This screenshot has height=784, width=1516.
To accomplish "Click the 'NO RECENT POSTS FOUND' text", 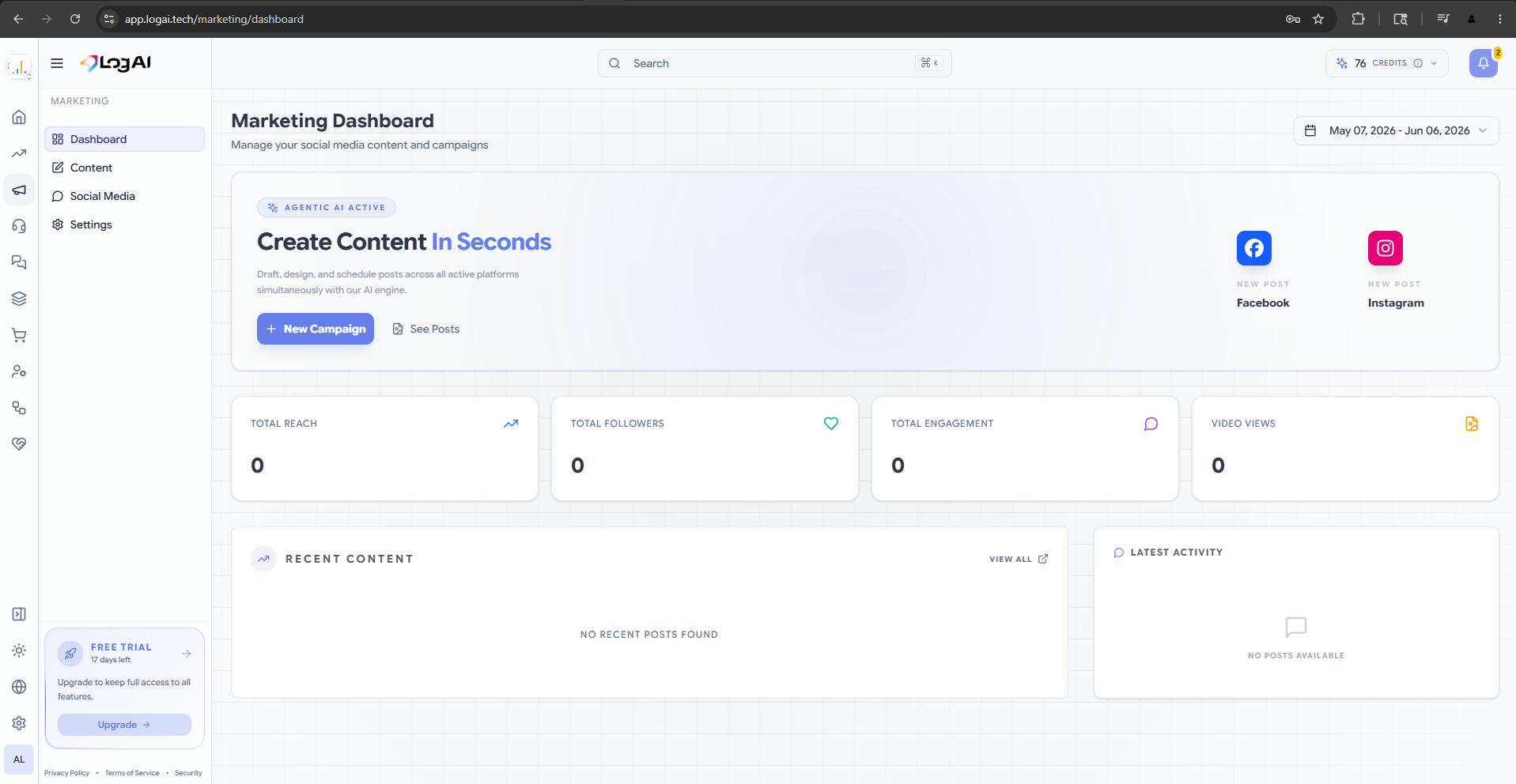I will coord(649,635).
